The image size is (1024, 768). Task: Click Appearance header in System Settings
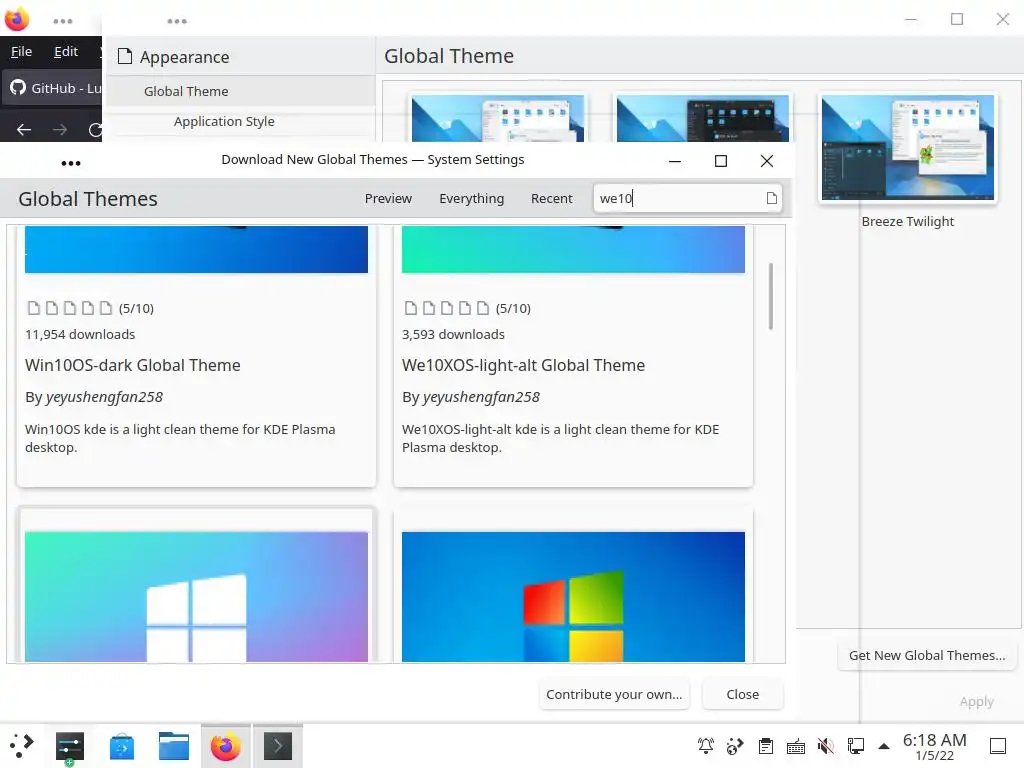184,57
